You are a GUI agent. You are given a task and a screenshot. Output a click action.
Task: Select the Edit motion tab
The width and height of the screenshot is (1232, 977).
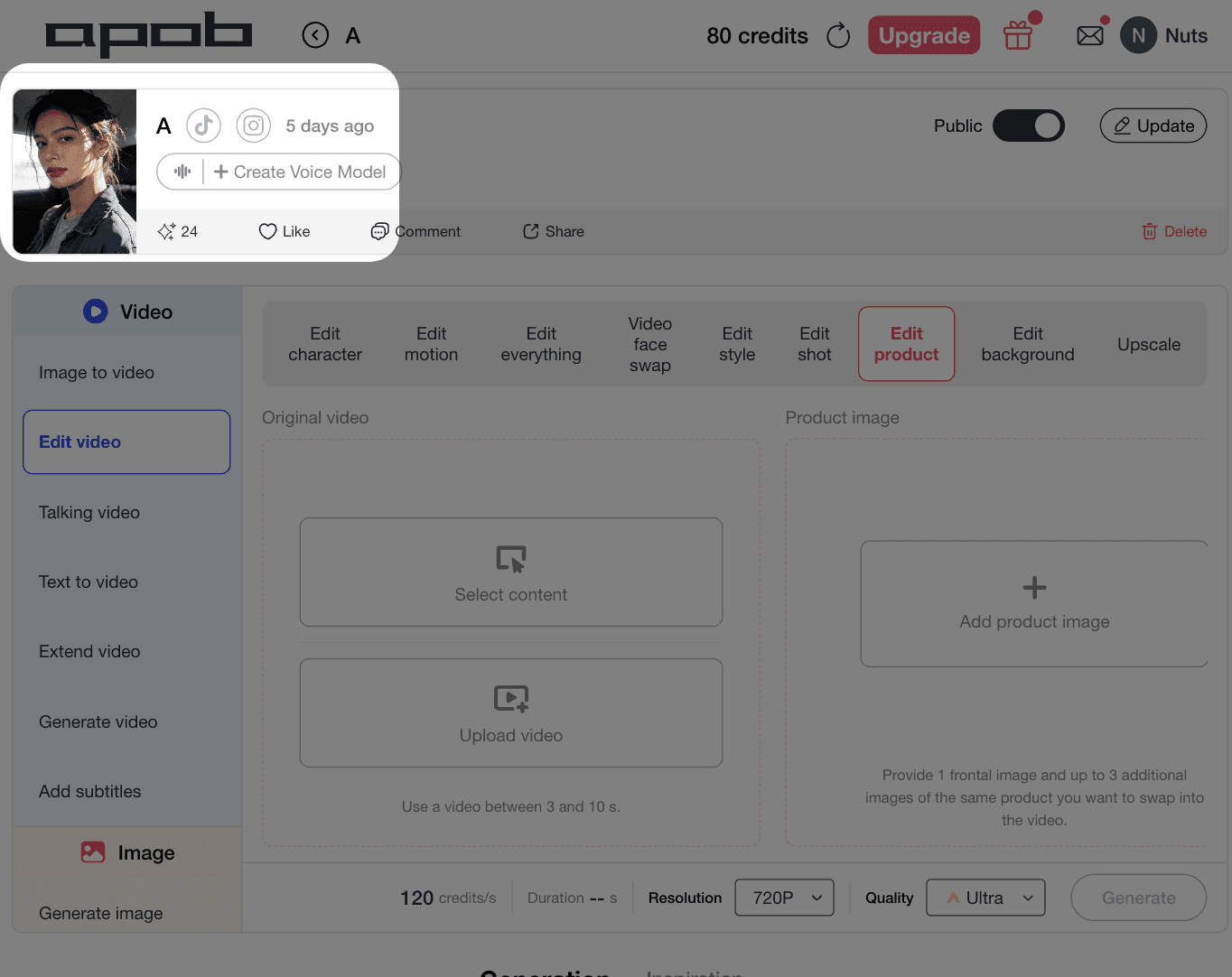coord(432,344)
